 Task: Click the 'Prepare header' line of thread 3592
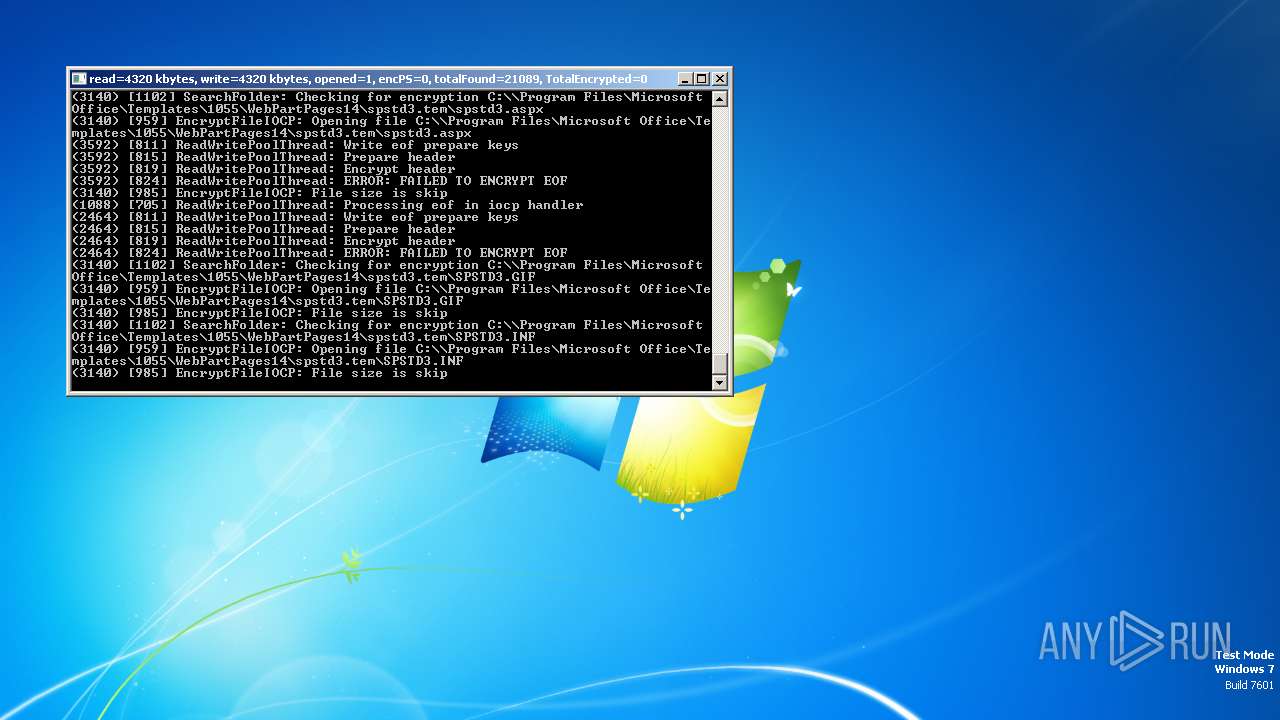[264, 157]
